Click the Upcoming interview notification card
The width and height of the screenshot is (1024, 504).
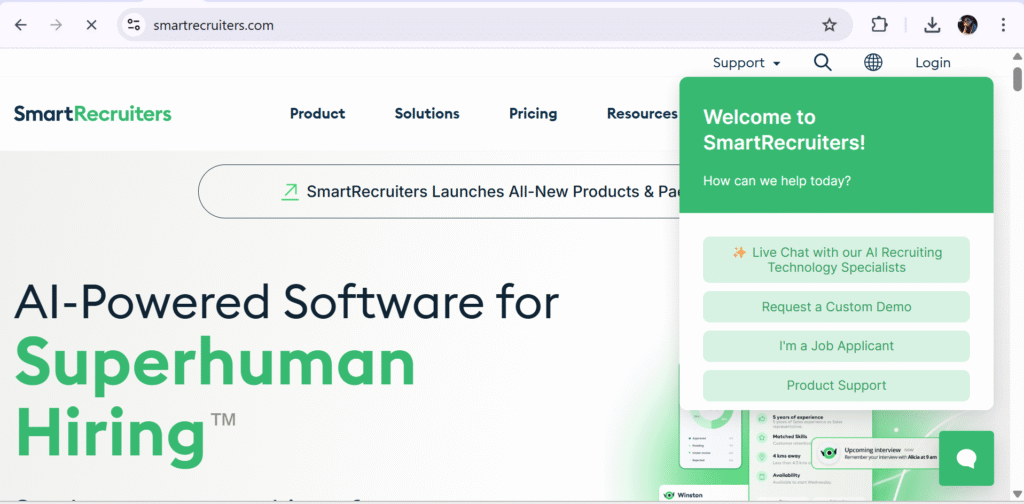click(x=875, y=454)
